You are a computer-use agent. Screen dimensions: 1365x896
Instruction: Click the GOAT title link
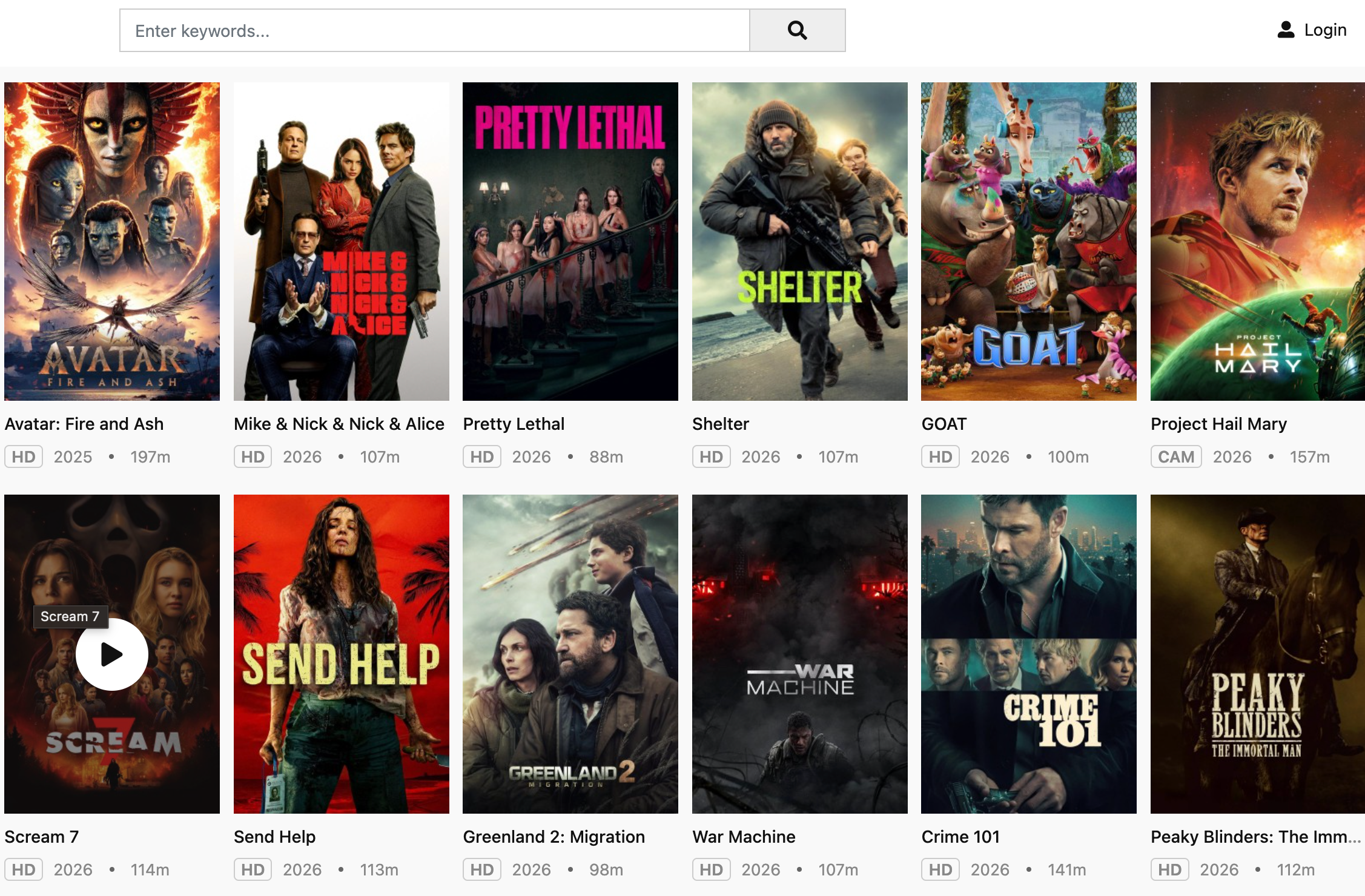coord(944,424)
